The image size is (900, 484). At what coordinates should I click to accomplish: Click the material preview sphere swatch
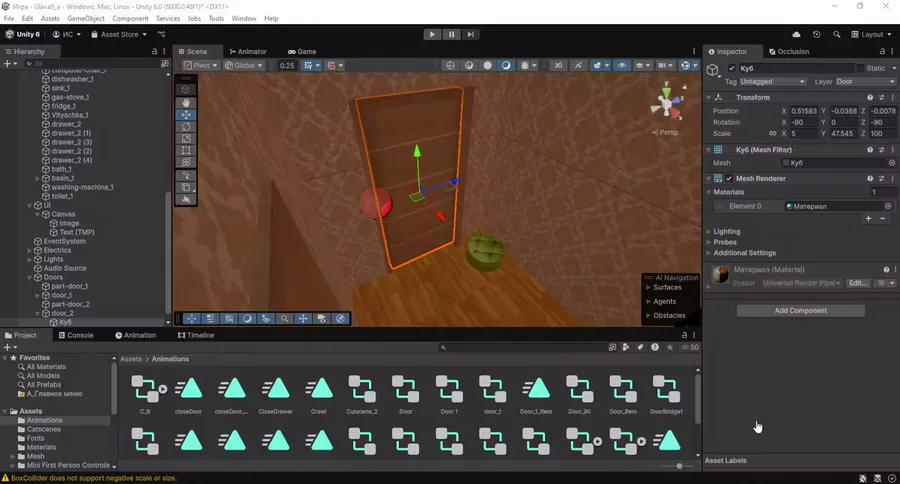(x=720, y=275)
